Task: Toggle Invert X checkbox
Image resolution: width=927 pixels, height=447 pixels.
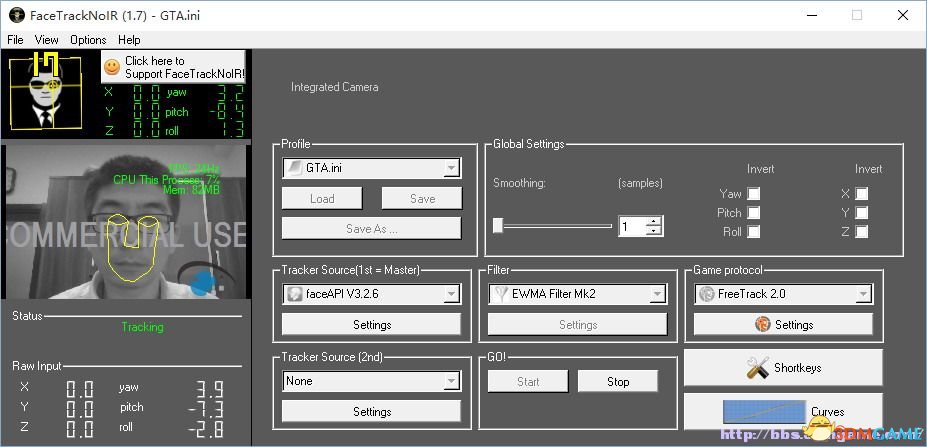Action: pyautogui.click(x=862, y=193)
